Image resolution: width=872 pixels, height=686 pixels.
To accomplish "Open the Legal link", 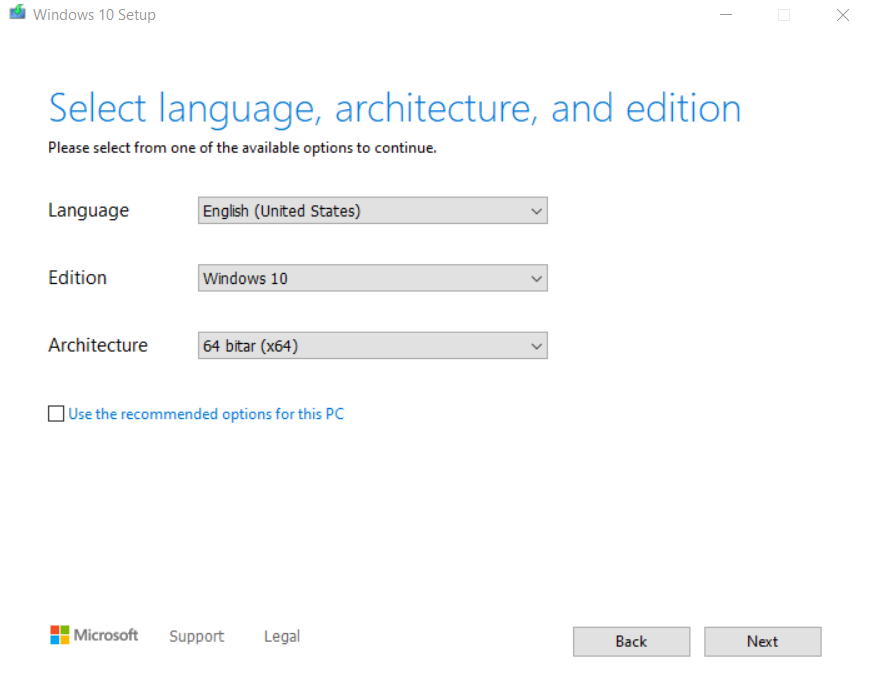I will click(281, 636).
